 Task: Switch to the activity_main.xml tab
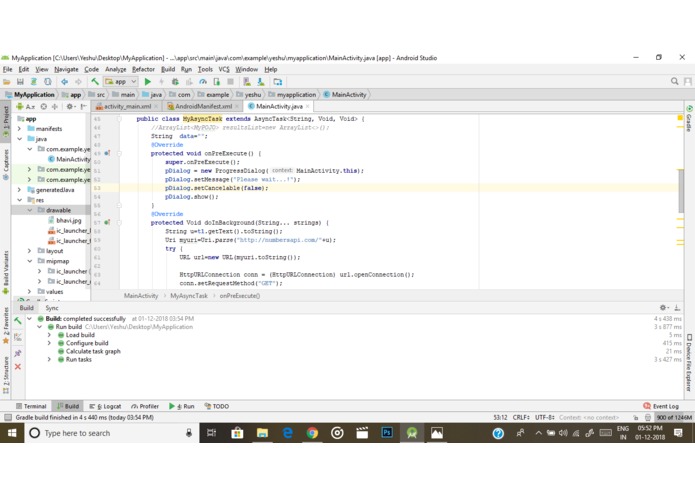click(x=127, y=106)
